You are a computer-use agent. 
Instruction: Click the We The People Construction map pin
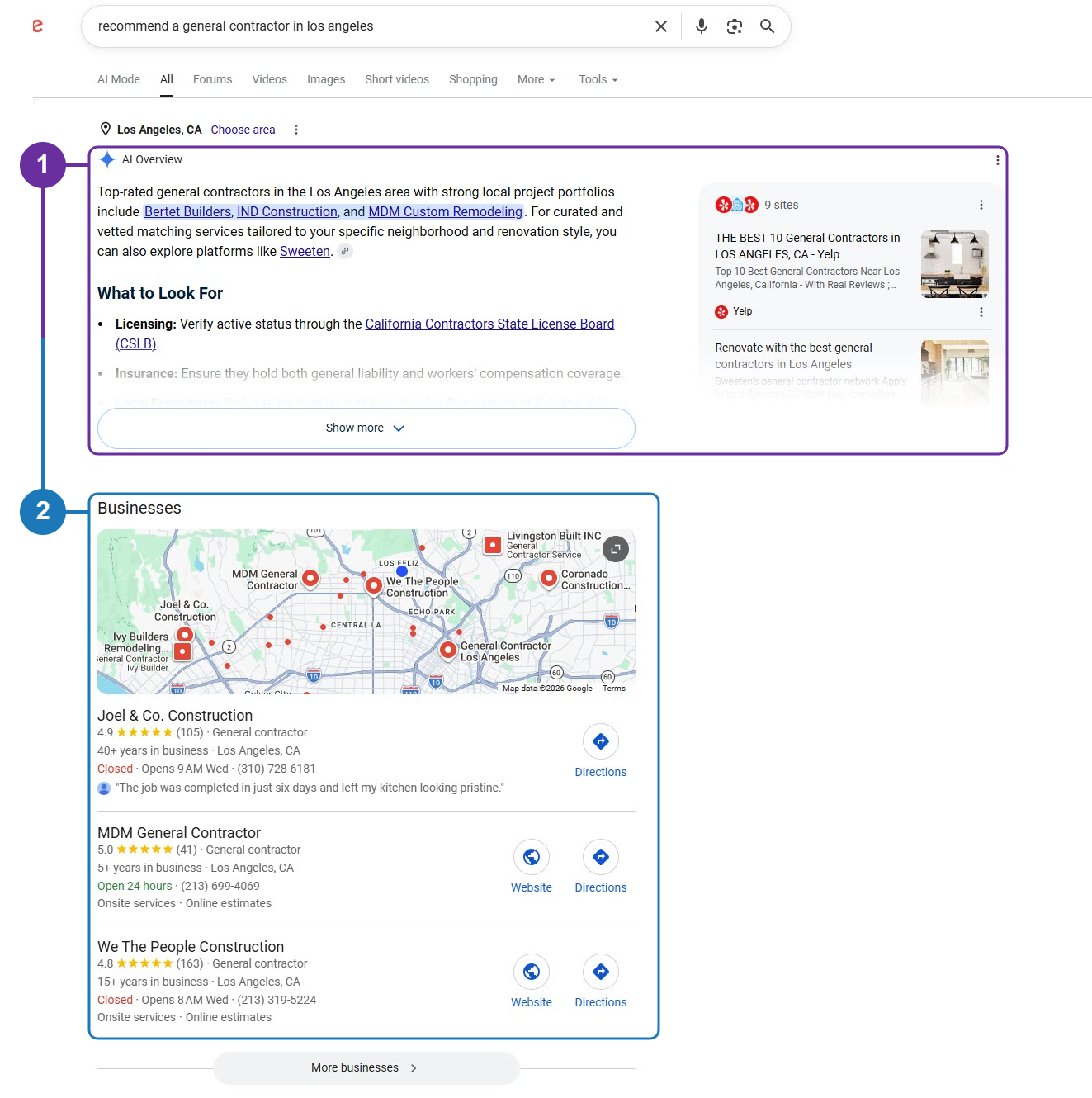click(373, 585)
